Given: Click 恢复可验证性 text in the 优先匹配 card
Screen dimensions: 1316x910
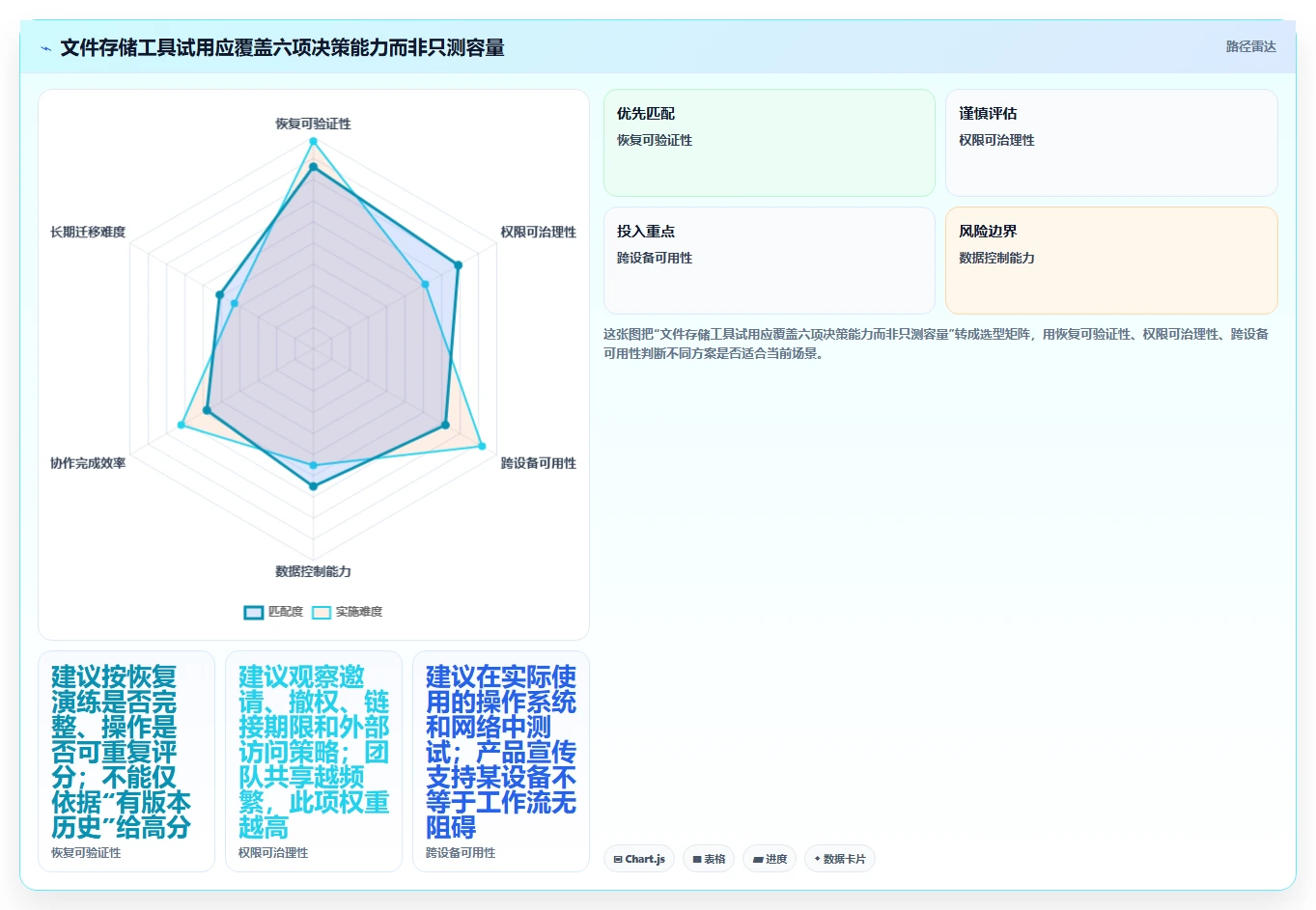Looking at the screenshot, I should click(655, 140).
